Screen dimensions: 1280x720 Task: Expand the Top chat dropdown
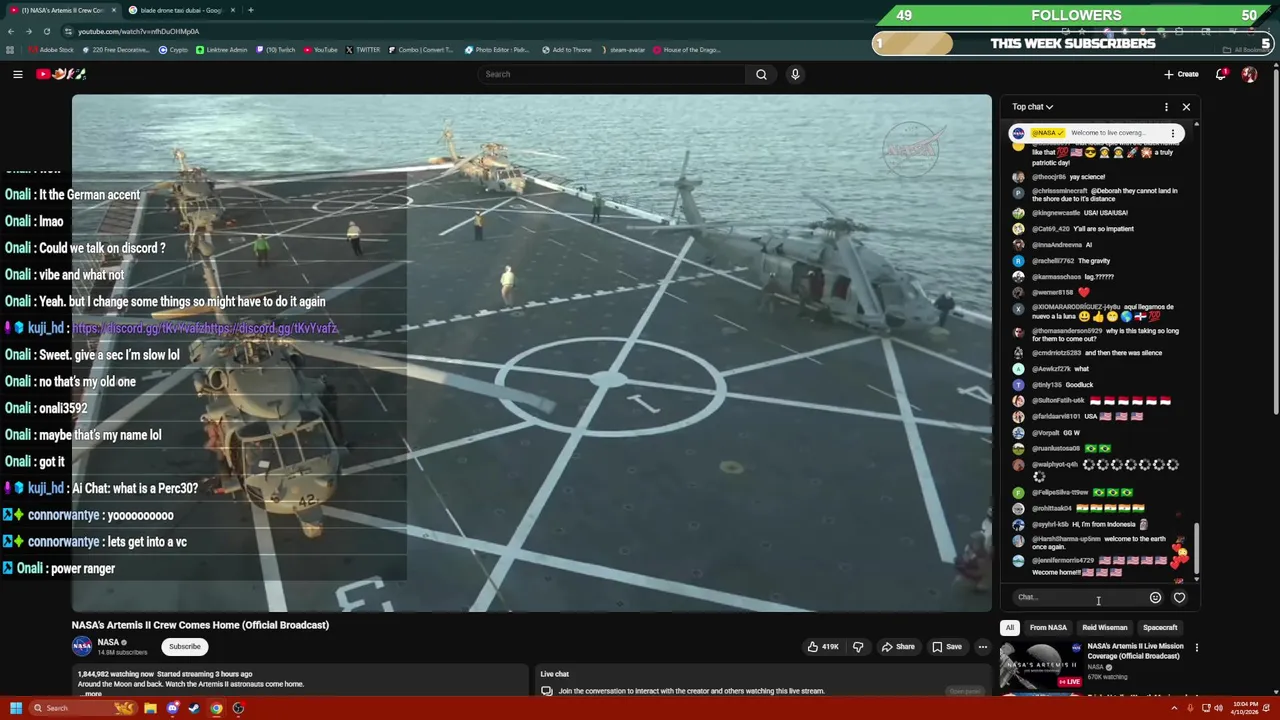1032,107
